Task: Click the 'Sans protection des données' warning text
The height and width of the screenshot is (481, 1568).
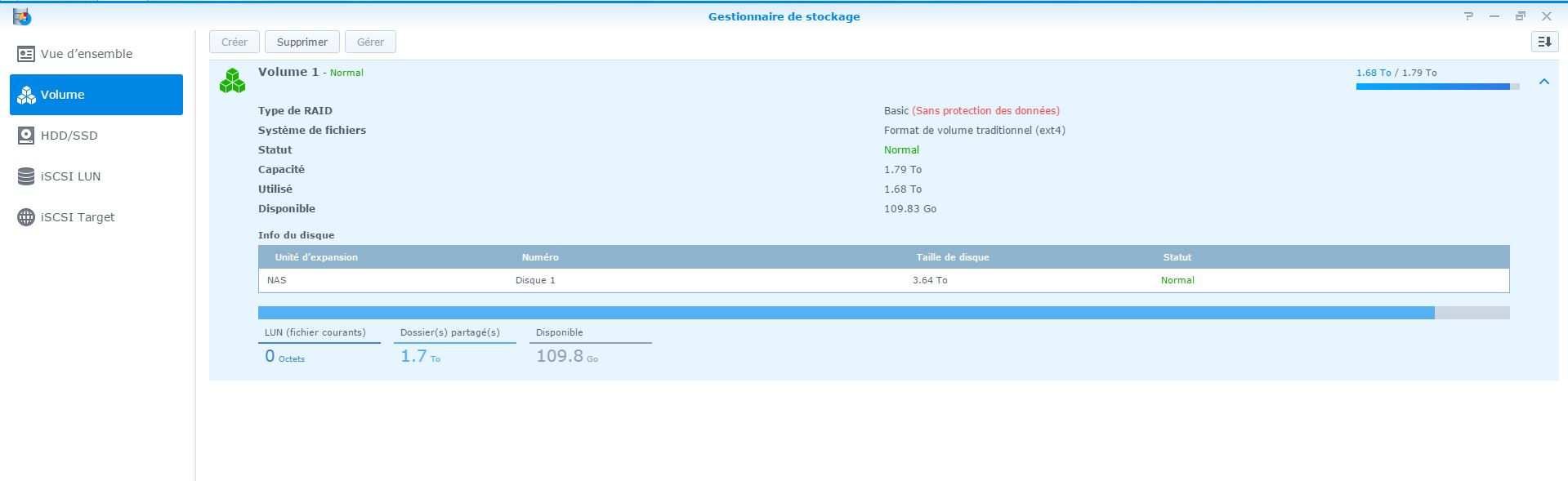Action: (x=986, y=111)
